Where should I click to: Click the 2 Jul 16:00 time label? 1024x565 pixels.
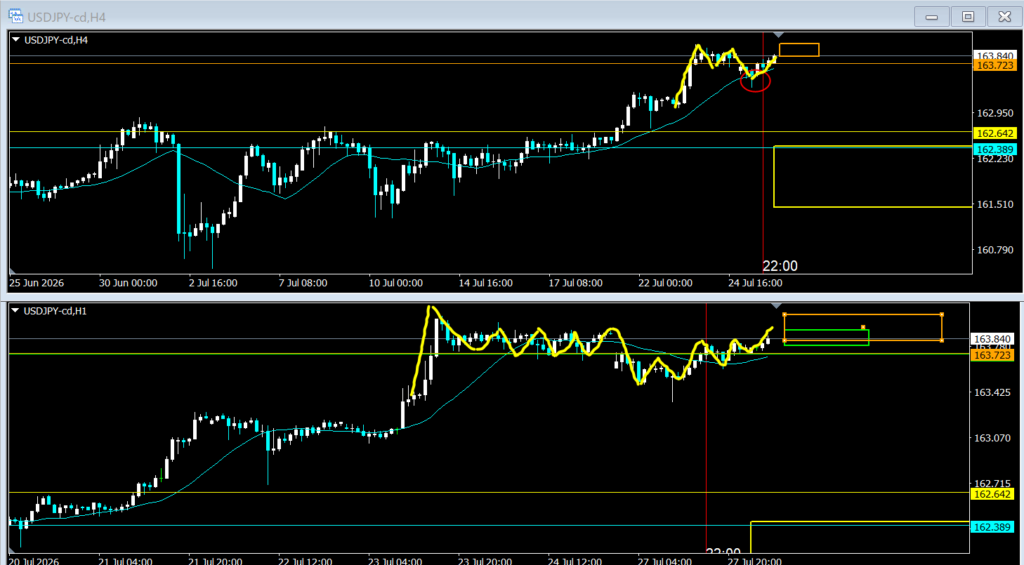214,283
